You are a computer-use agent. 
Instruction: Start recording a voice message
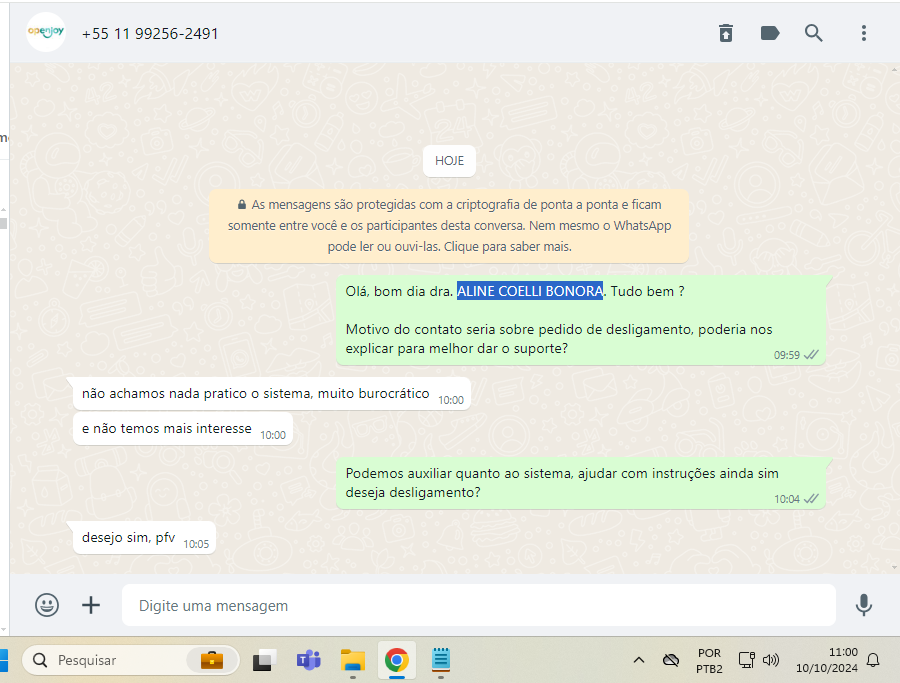tap(864, 605)
